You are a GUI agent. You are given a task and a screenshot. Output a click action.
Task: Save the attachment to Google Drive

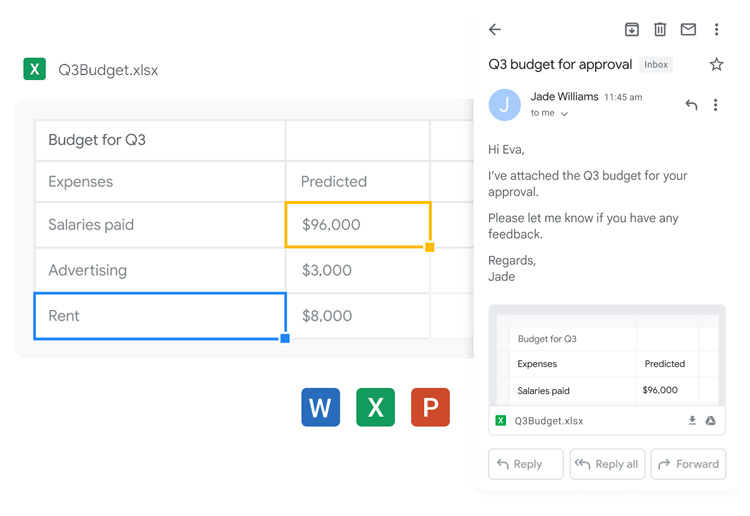tap(711, 420)
